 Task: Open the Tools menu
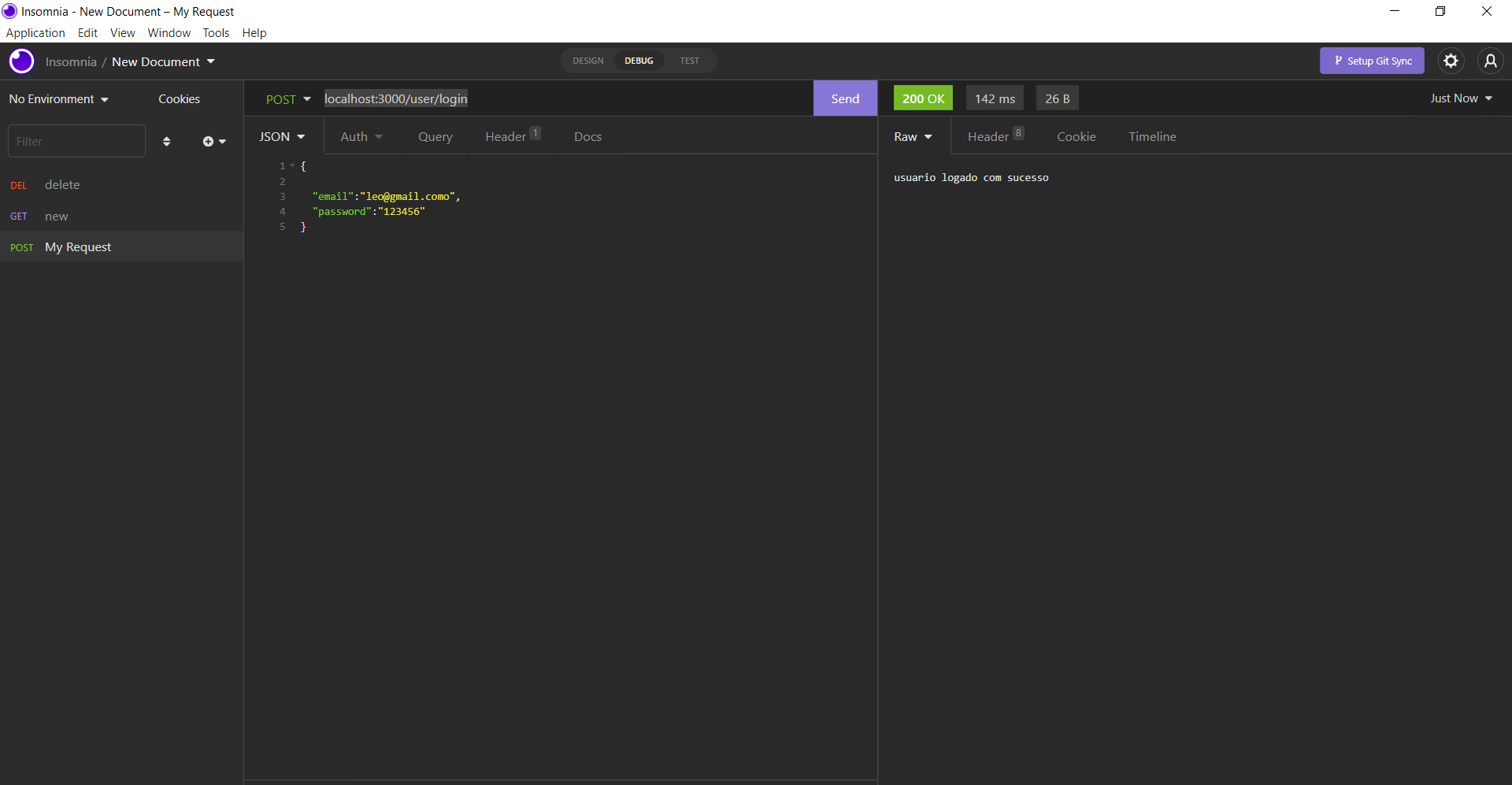[x=216, y=32]
